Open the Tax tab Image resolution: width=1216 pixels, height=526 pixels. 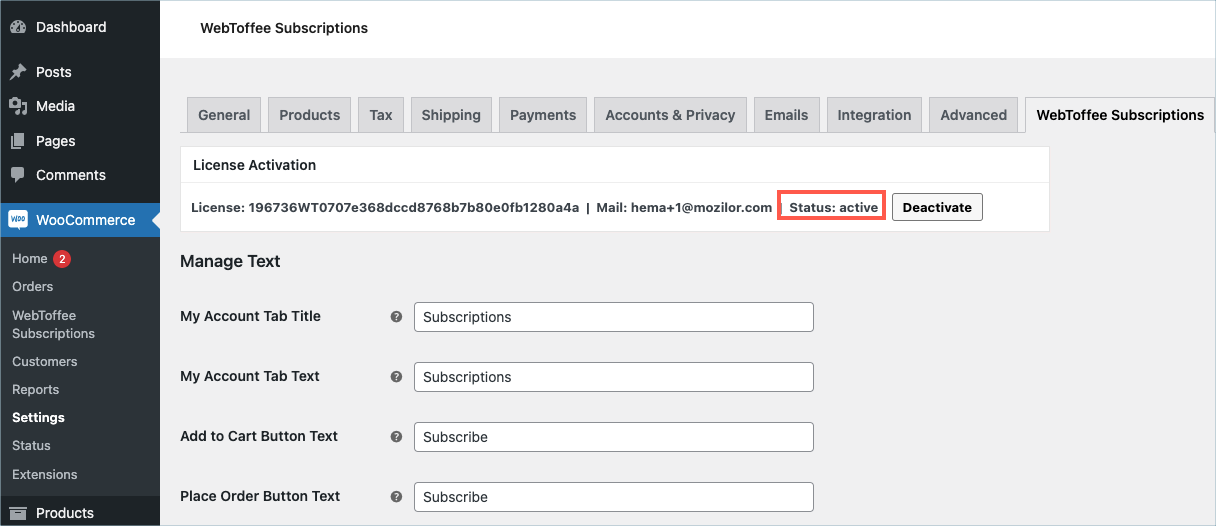click(381, 115)
